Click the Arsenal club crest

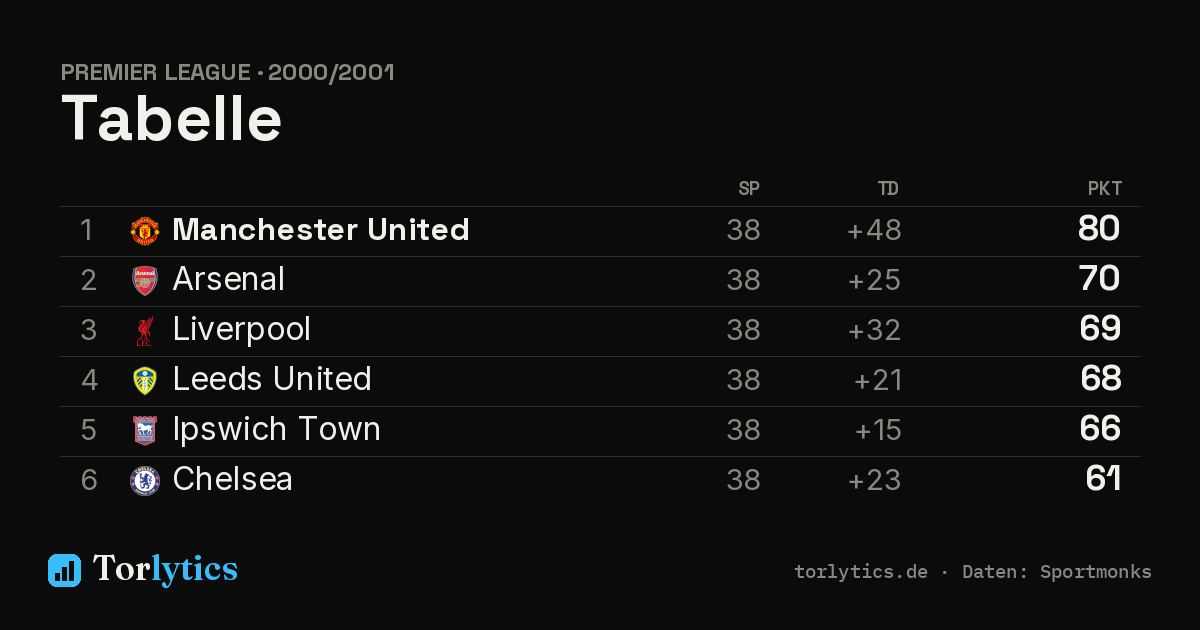tap(145, 281)
